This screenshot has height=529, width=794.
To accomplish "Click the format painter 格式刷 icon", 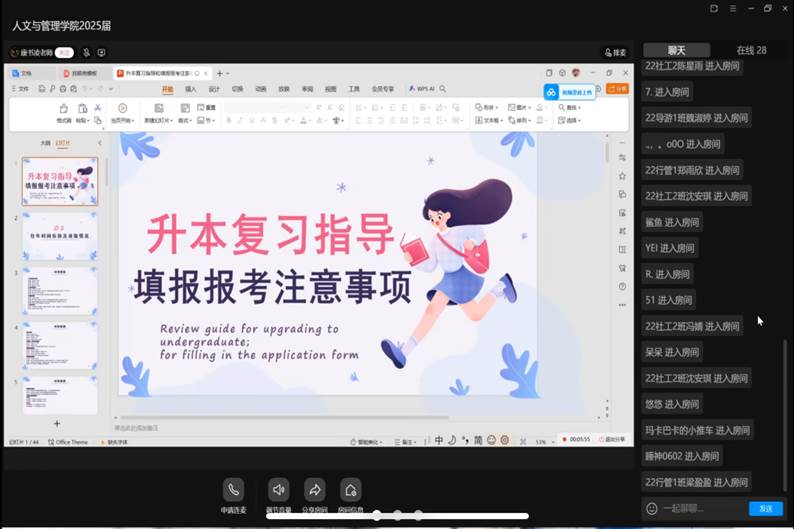I will pyautogui.click(x=63, y=109).
